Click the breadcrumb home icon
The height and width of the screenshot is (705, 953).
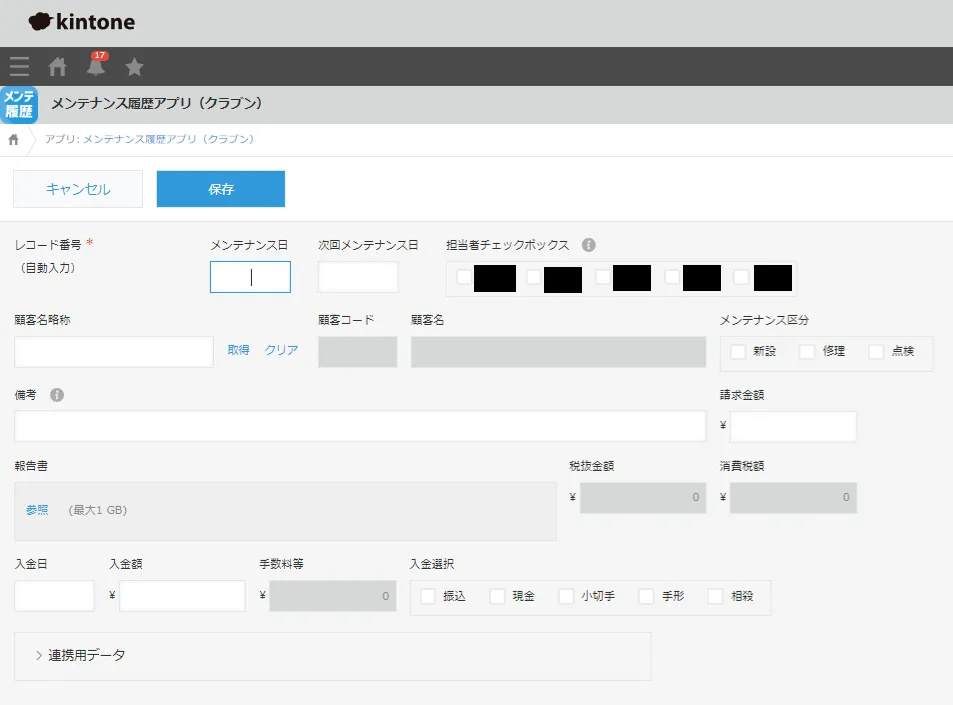click(x=14, y=139)
